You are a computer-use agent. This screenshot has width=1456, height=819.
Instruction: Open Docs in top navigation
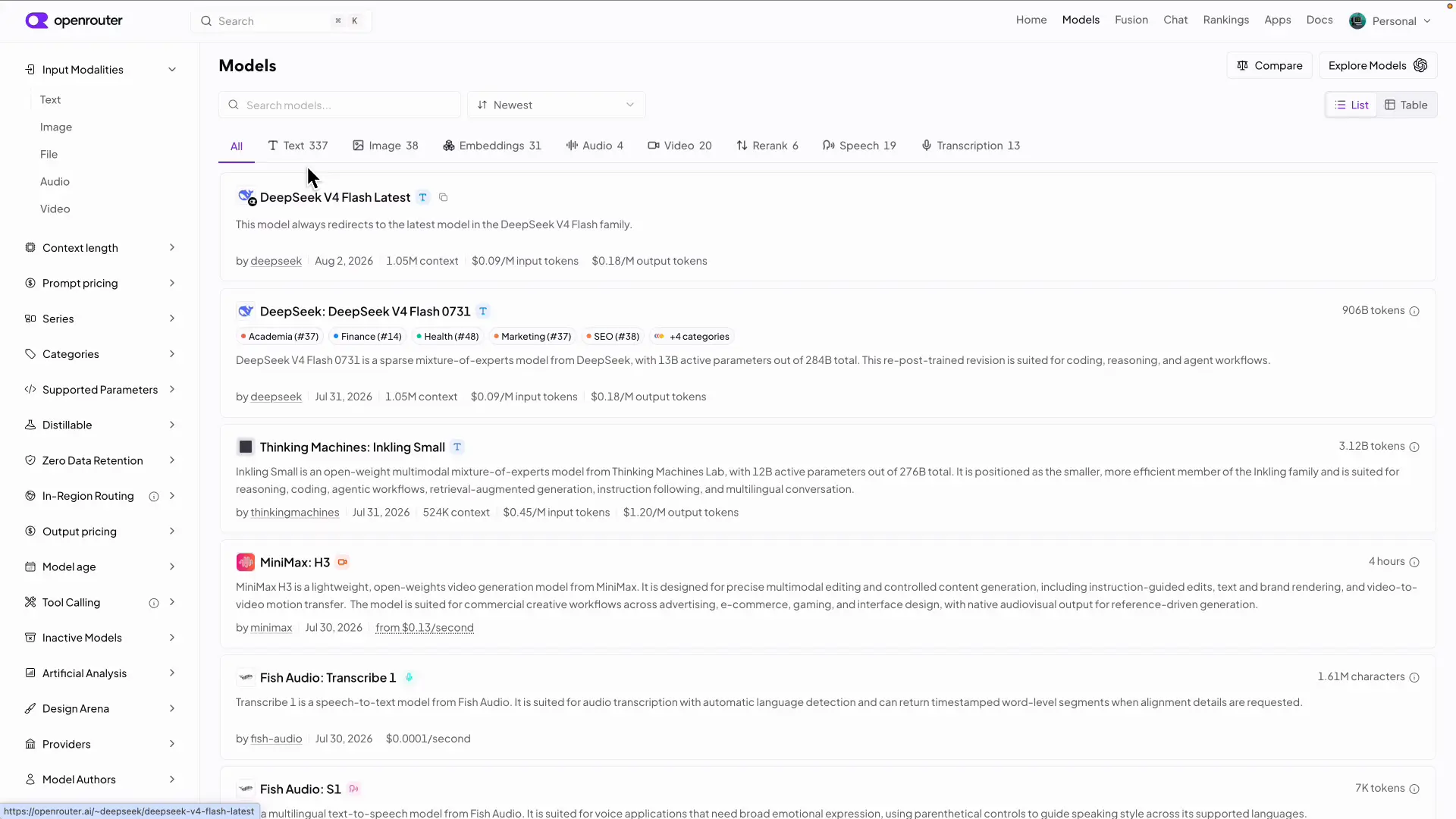tap(1319, 20)
